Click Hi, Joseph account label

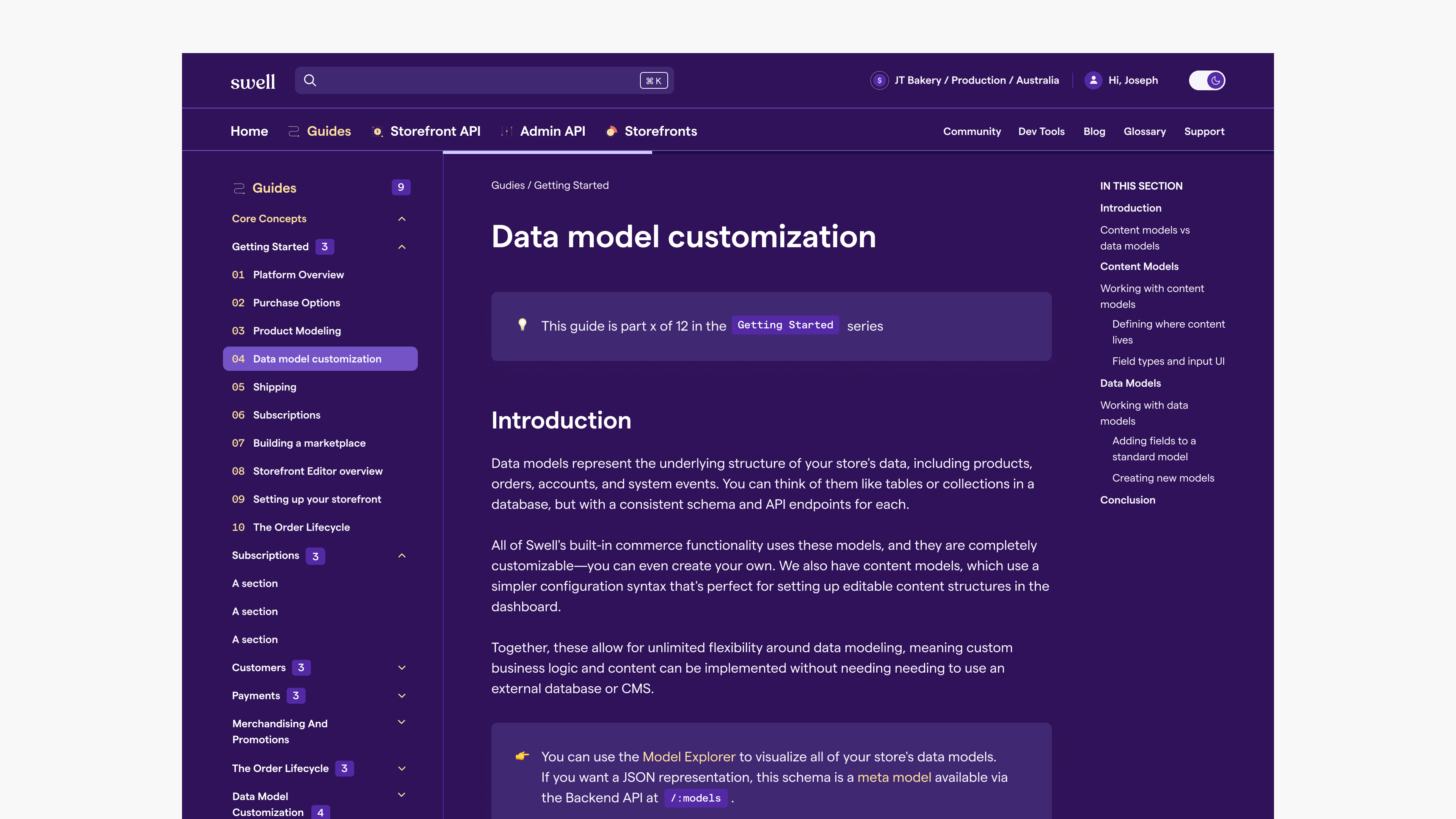pos(1133,80)
